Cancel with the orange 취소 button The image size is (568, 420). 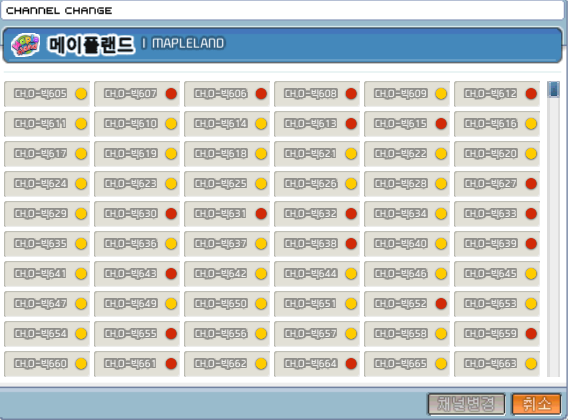536,404
